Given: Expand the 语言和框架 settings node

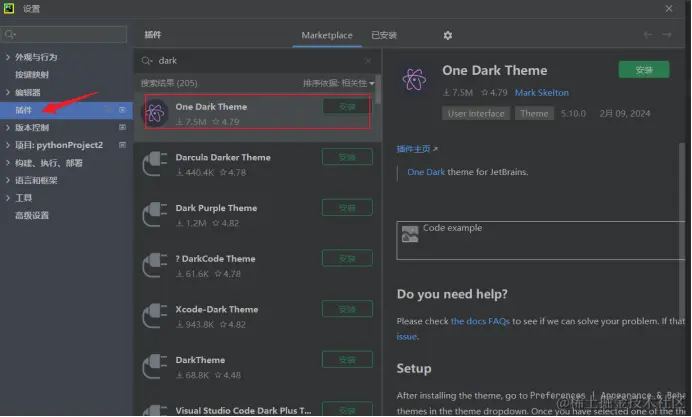Looking at the screenshot, I should coord(8,180).
